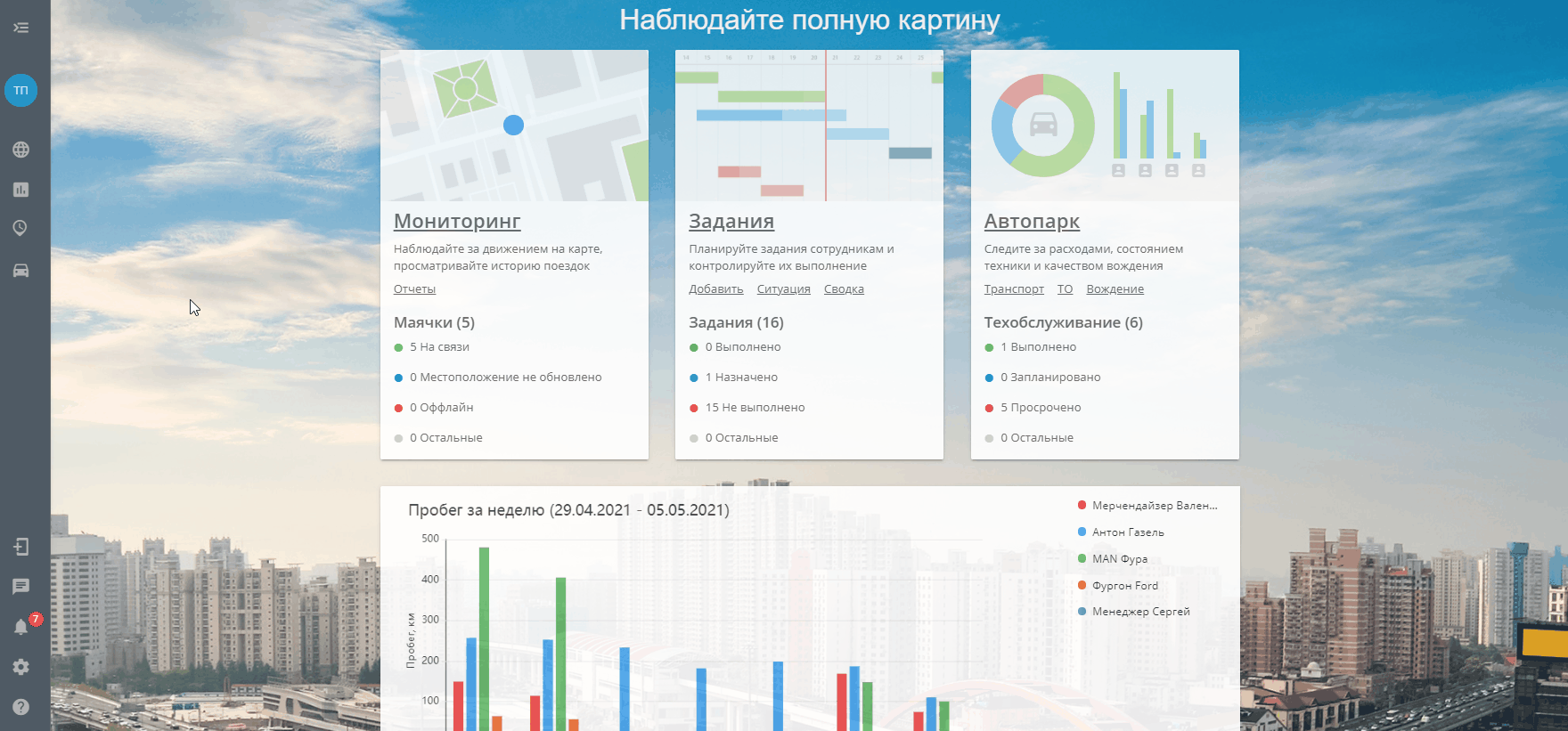This screenshot has height=731, width=1568.
Task: Open the Мониторинг heading link
Action: coord(457,221)
